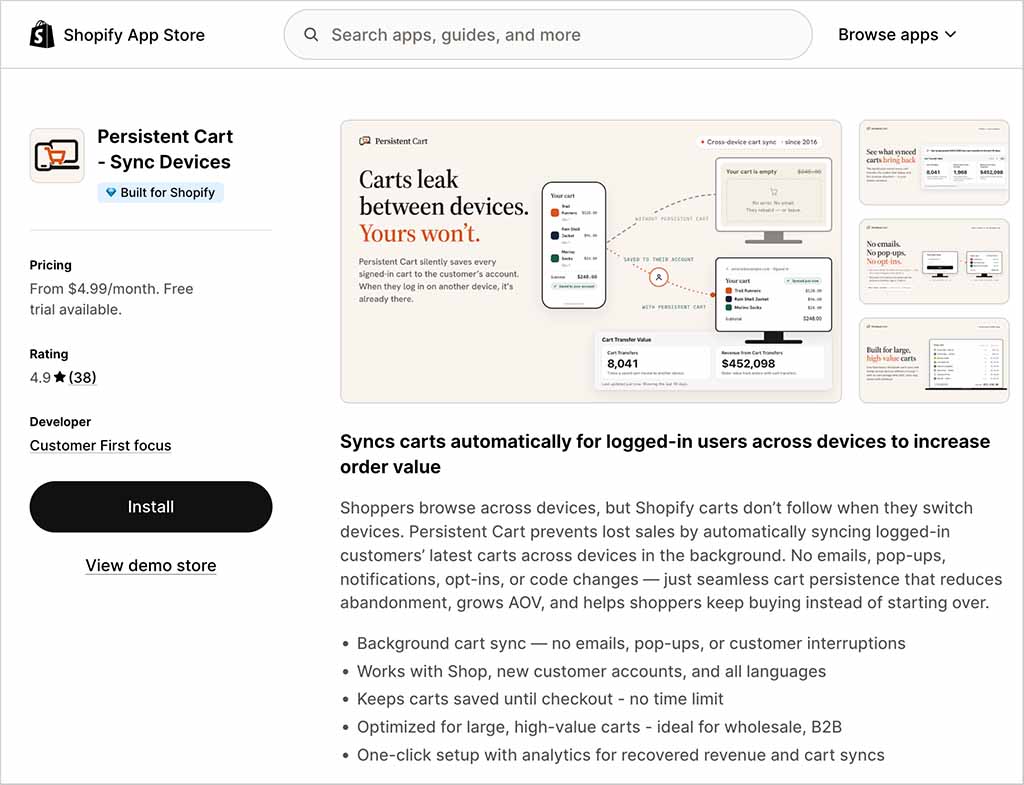Open the View demo store link

click(x=151, y=566)
